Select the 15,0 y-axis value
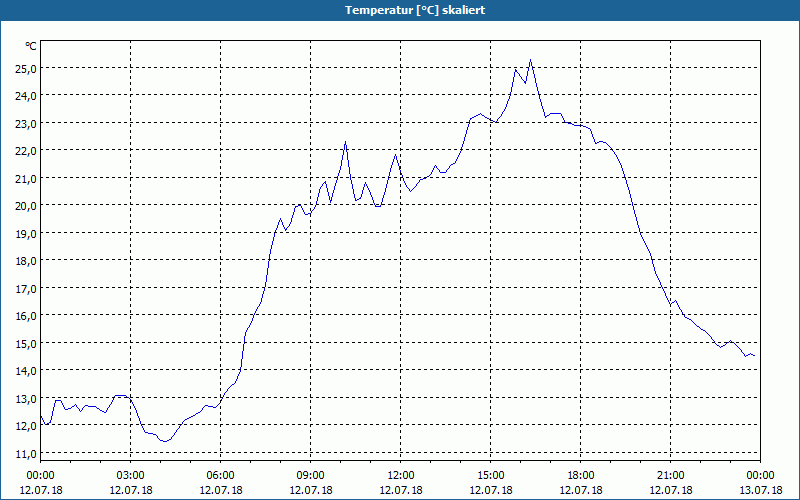 26,343
